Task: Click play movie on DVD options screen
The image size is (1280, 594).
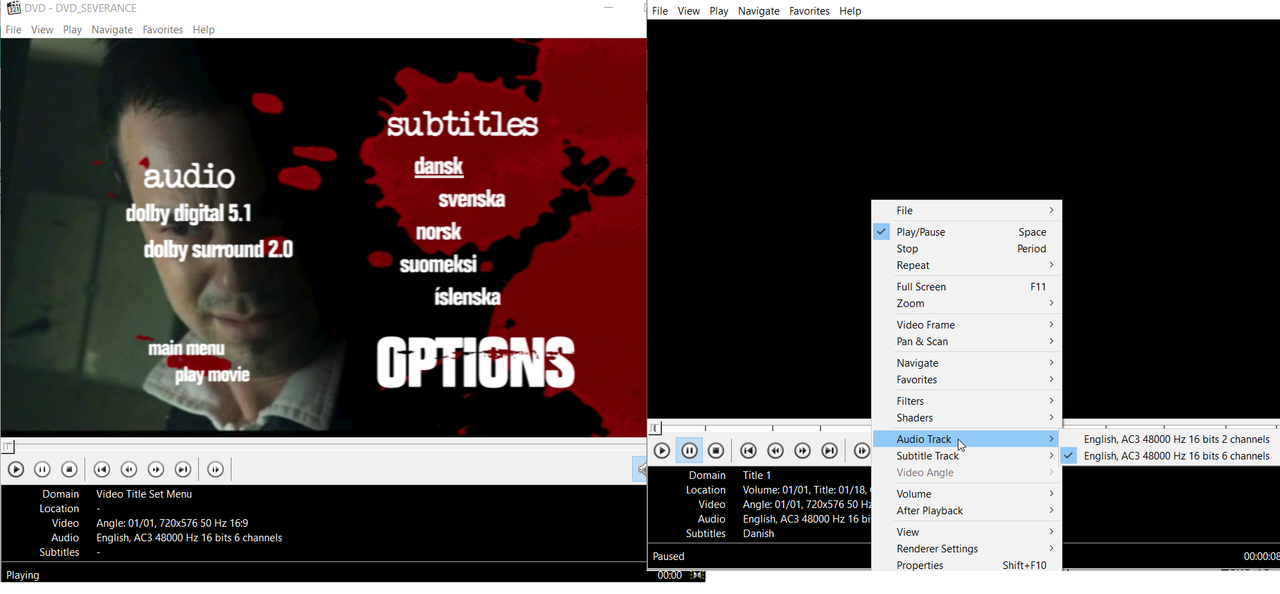Action: 212,376
